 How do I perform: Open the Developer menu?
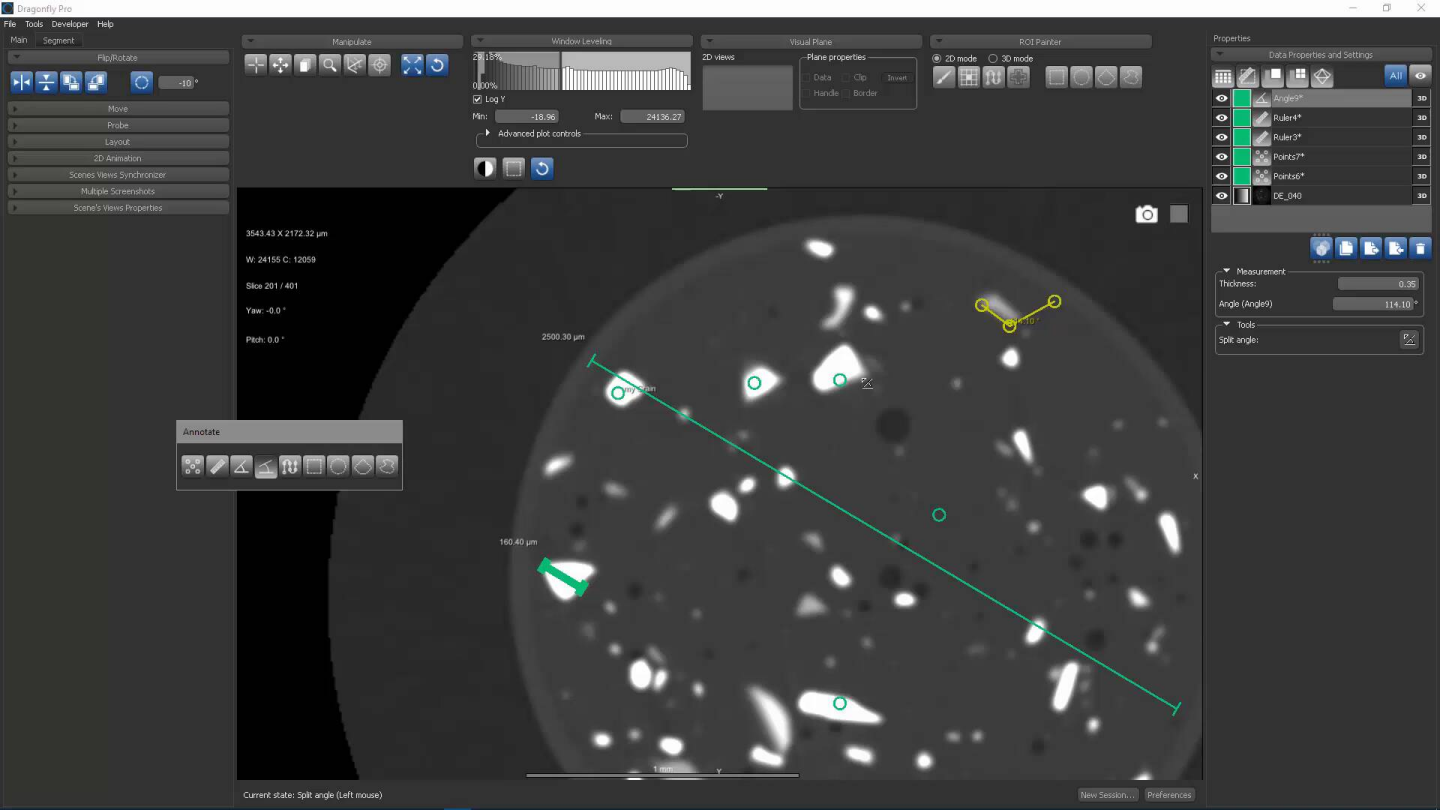(x=70, y=24)
